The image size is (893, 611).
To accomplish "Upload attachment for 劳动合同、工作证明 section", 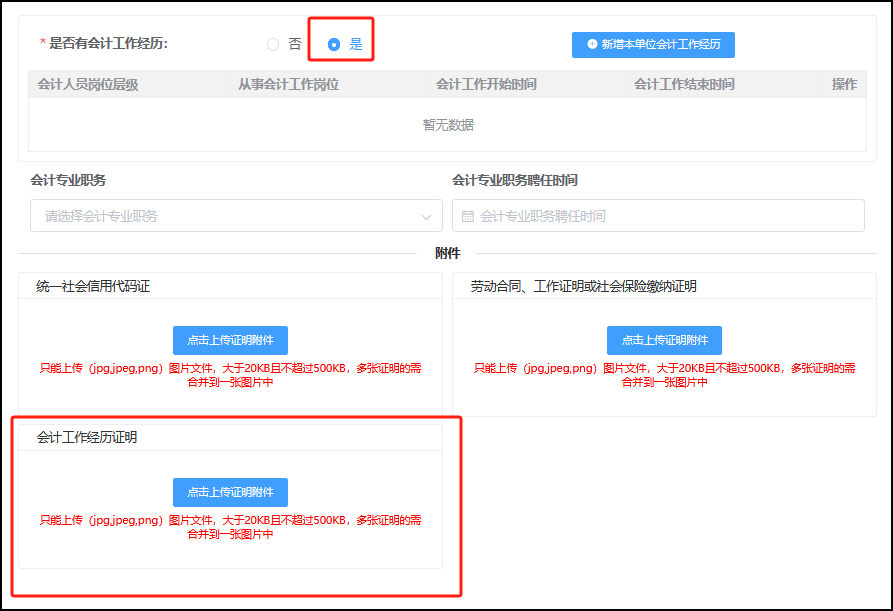I will click(667, 340).
